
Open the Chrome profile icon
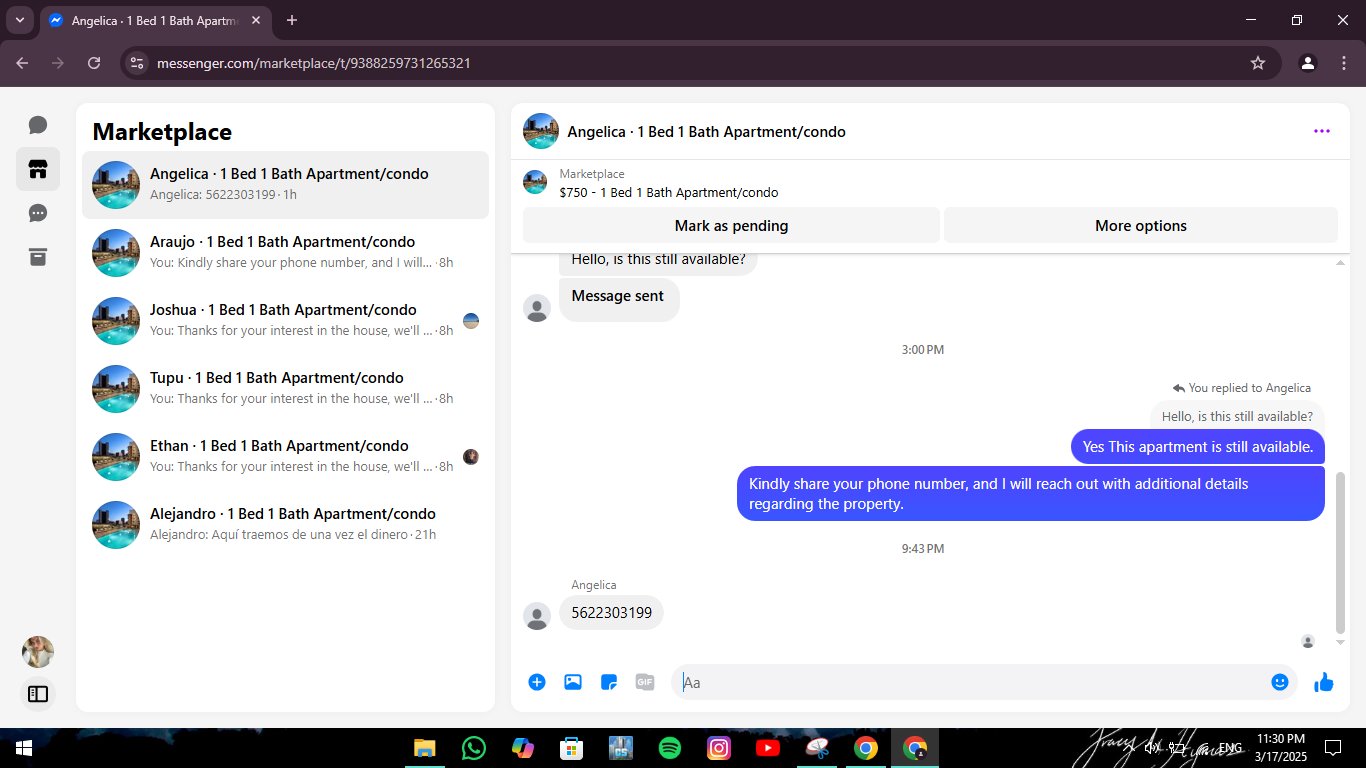tap(1308, 63)
